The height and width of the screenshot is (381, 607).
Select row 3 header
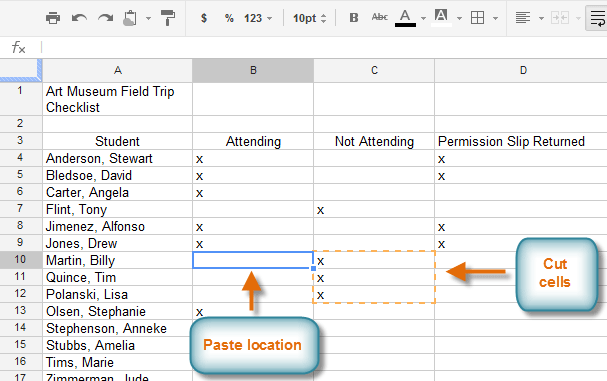(x=21, y=141)
